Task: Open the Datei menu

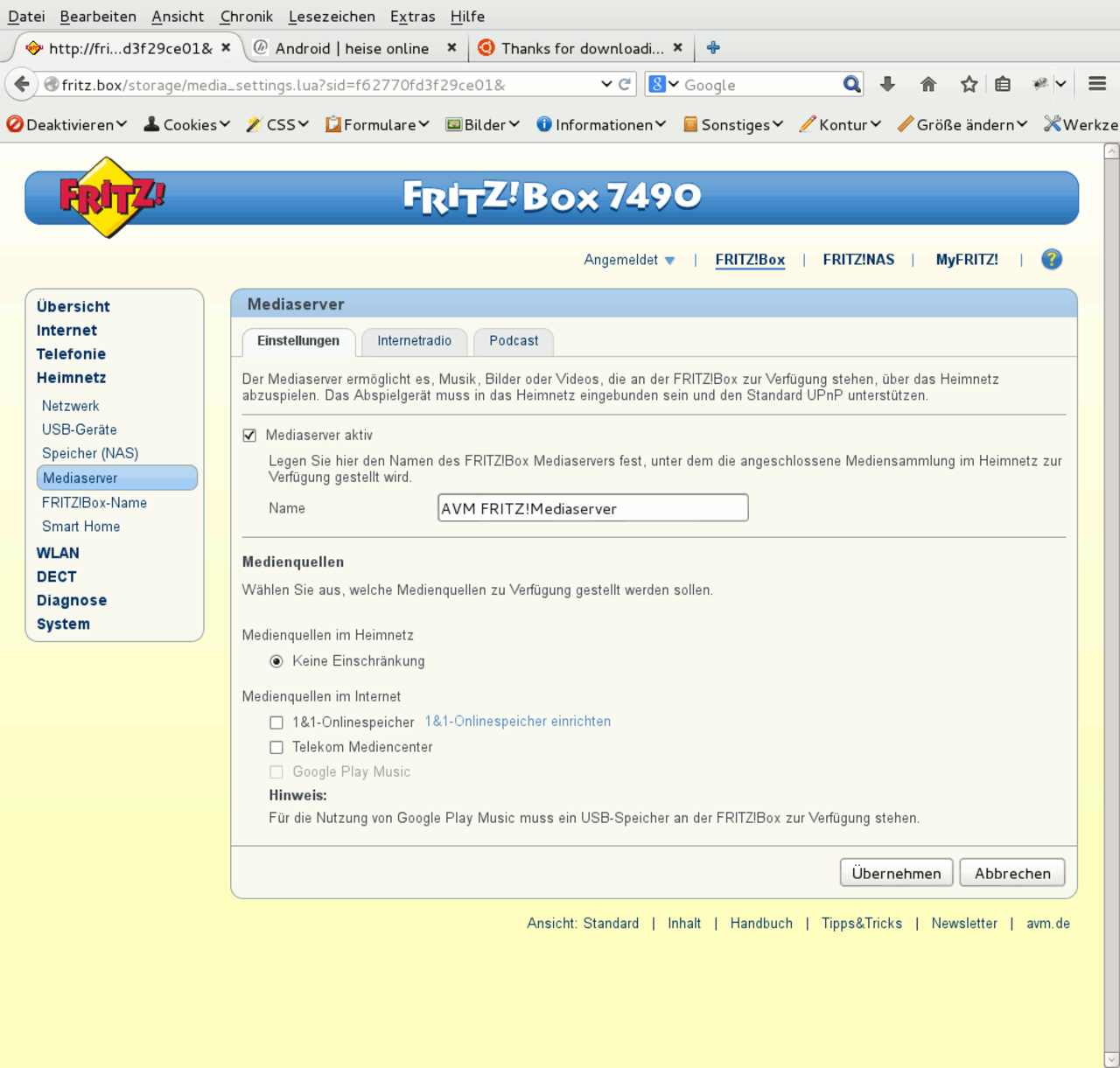Action: click(x=26, y=16)
